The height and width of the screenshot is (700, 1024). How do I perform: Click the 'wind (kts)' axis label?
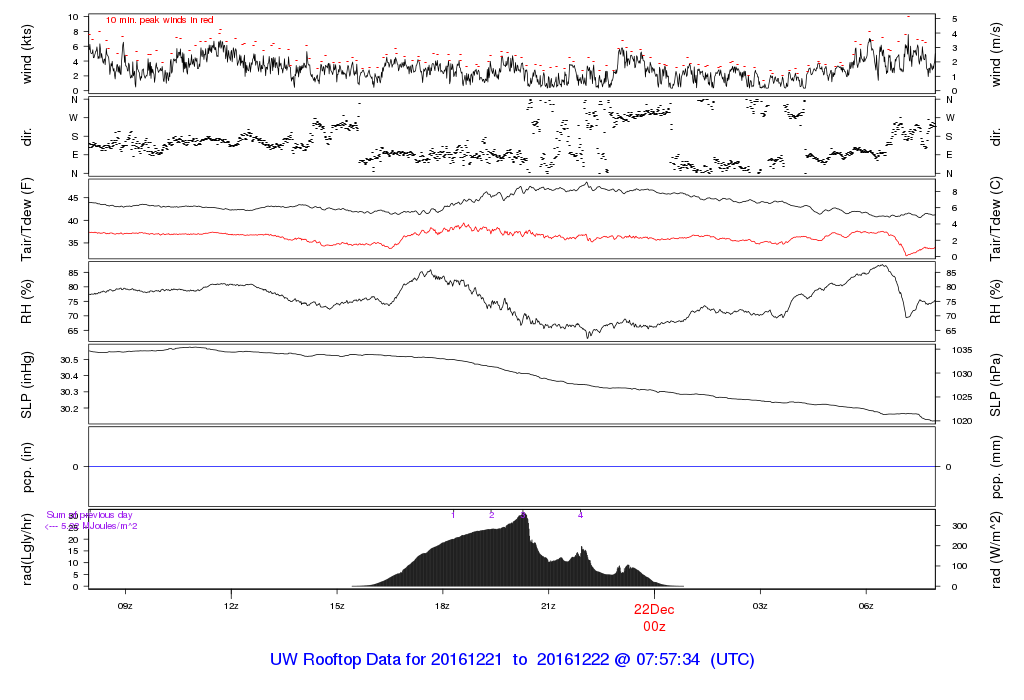pos(27,54)
